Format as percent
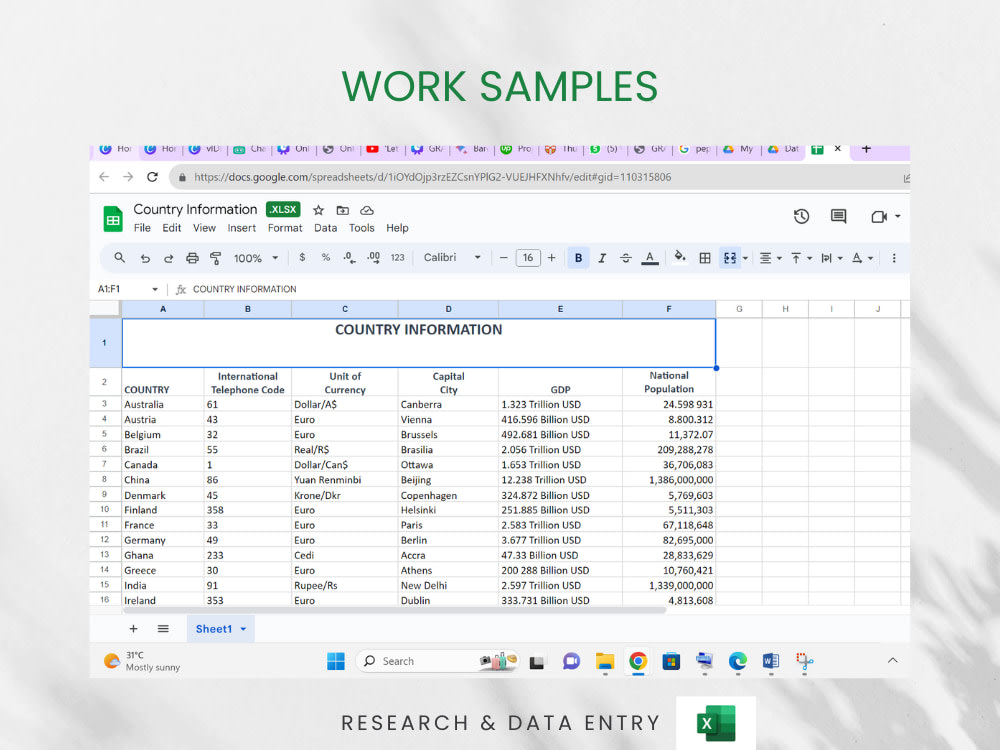This screenshot has width=1000, height=750. (x=326, y=258)
